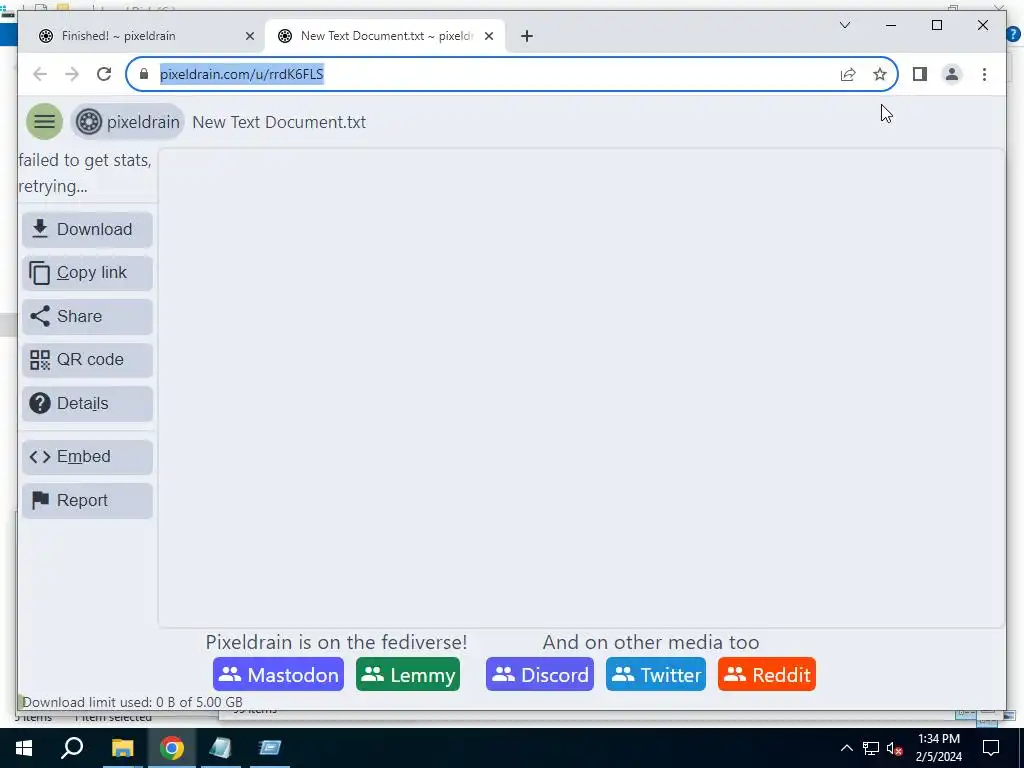Bookmark this page with star icon

[880, 74]
